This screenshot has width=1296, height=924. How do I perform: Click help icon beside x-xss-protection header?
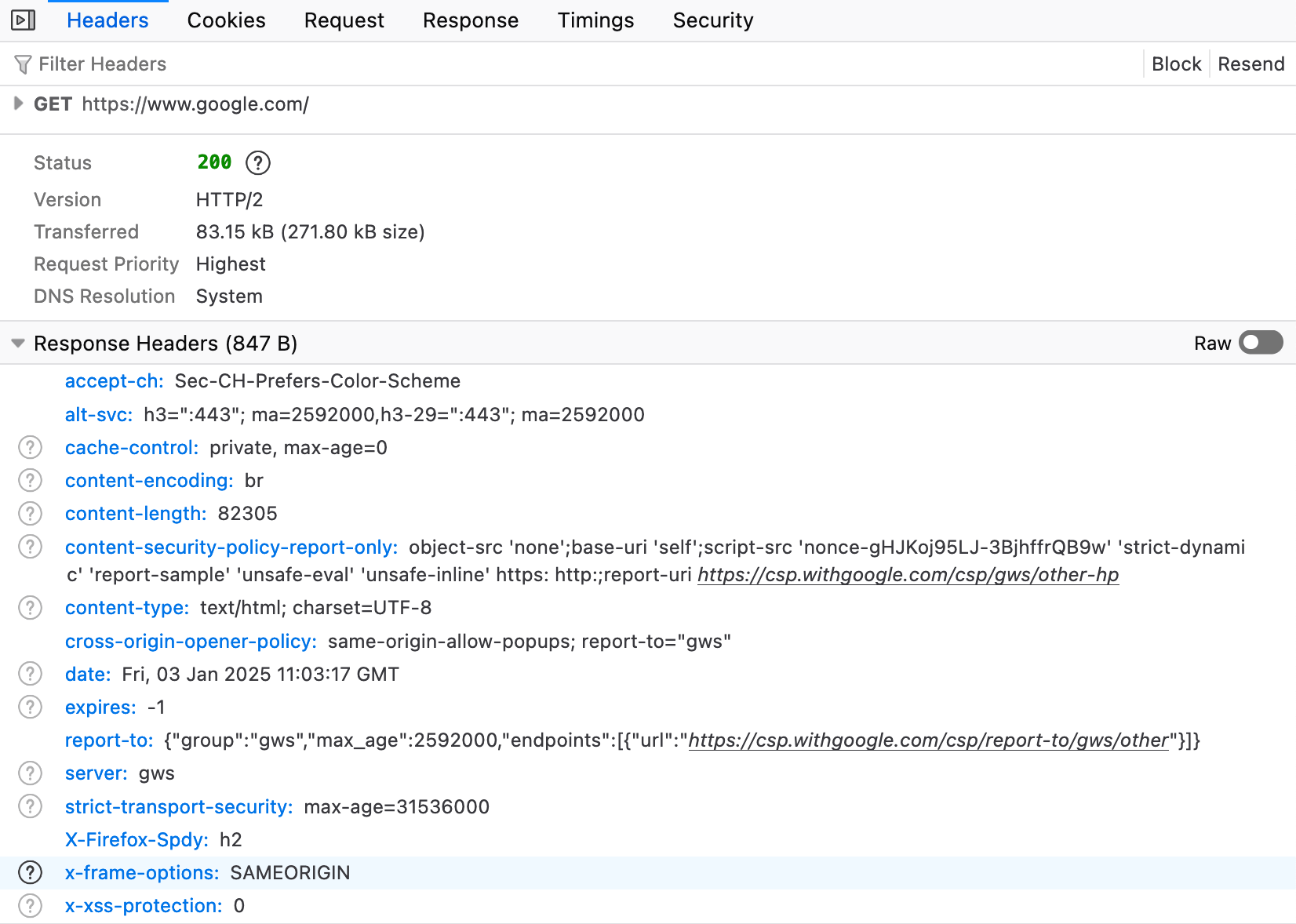pyautogui.click(x=30, y=905)
